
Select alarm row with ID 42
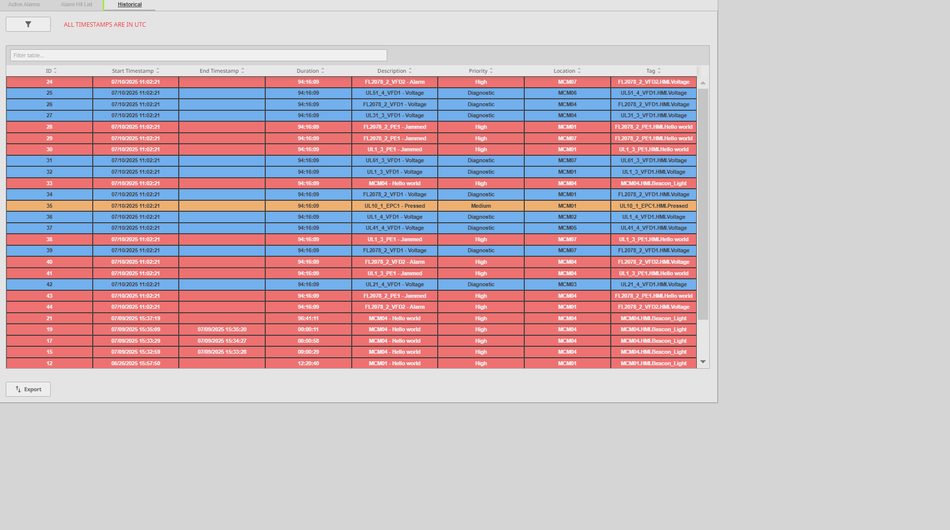click(x=350, y=284)
